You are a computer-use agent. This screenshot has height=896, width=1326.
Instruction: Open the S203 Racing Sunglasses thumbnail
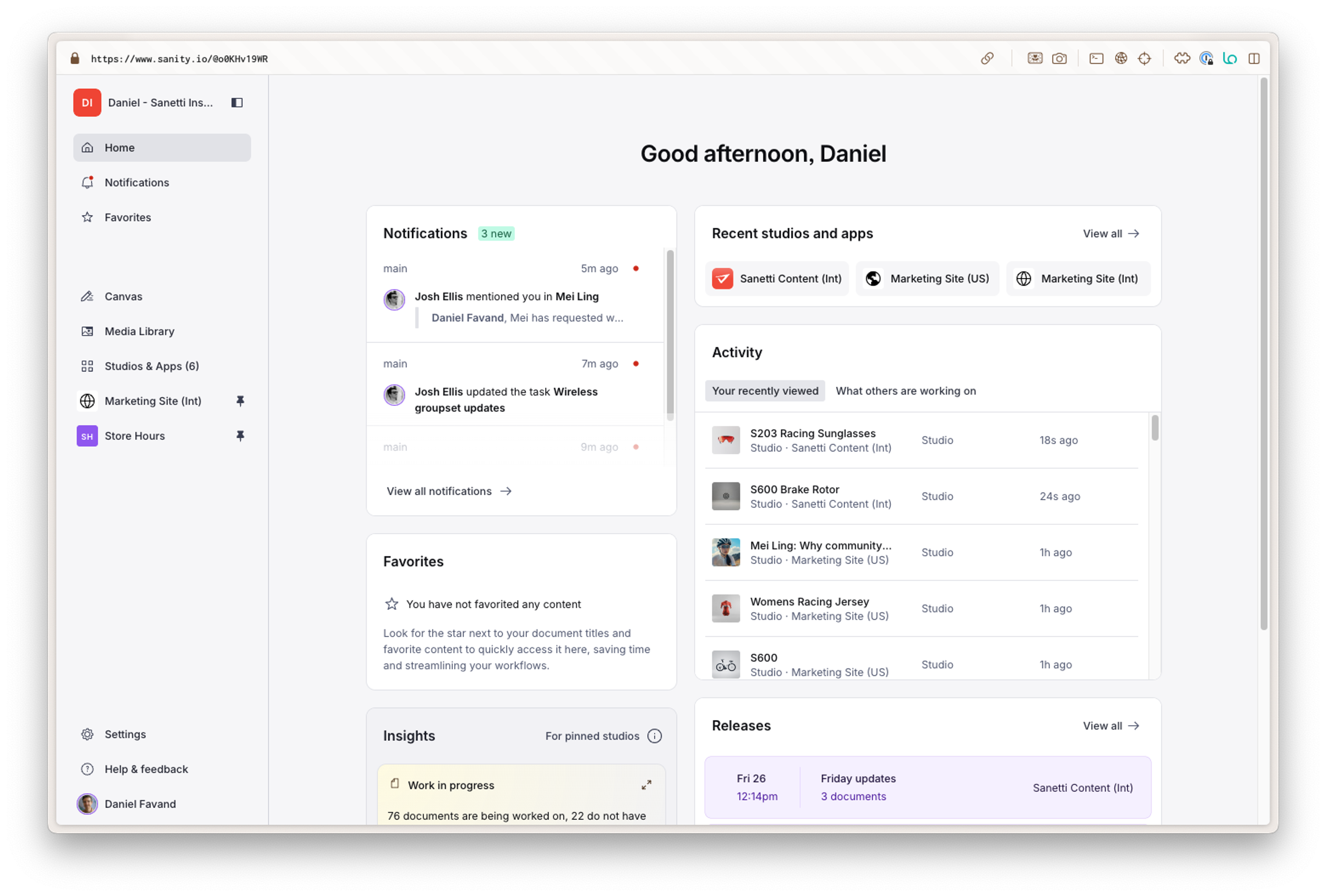[726, 440]
